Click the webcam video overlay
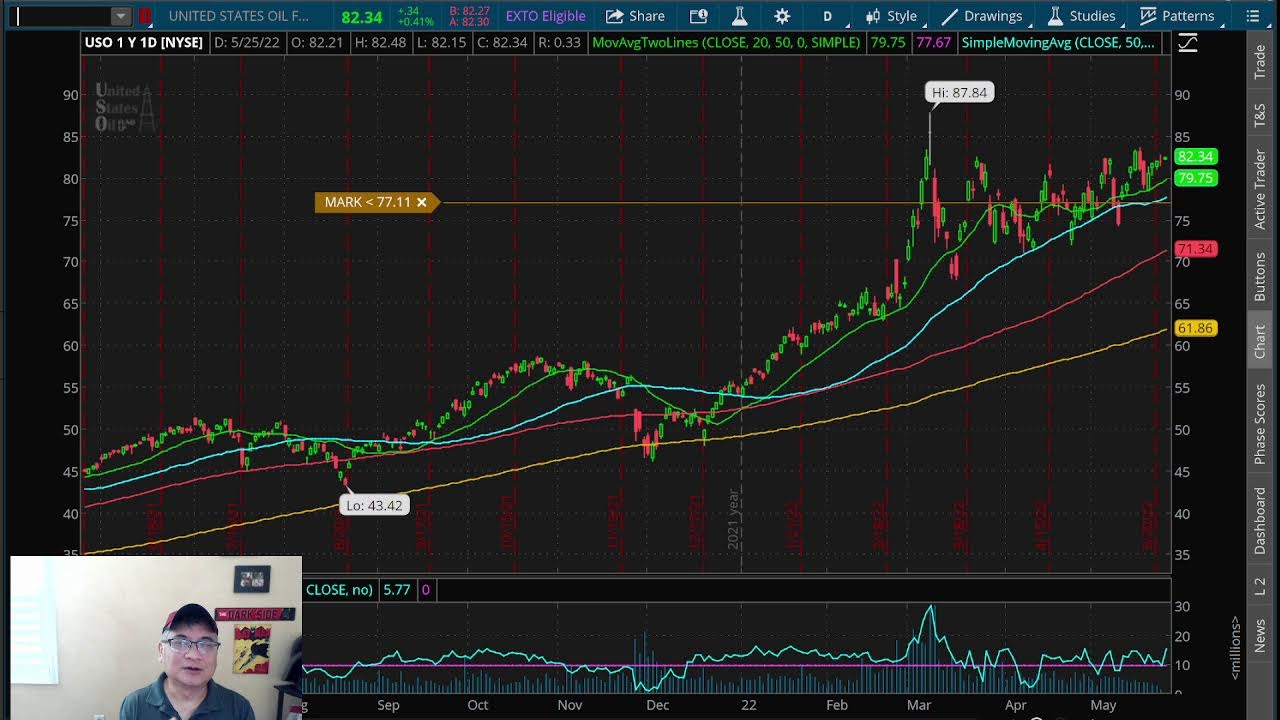Screen dimensions: 1280x720 156,638
